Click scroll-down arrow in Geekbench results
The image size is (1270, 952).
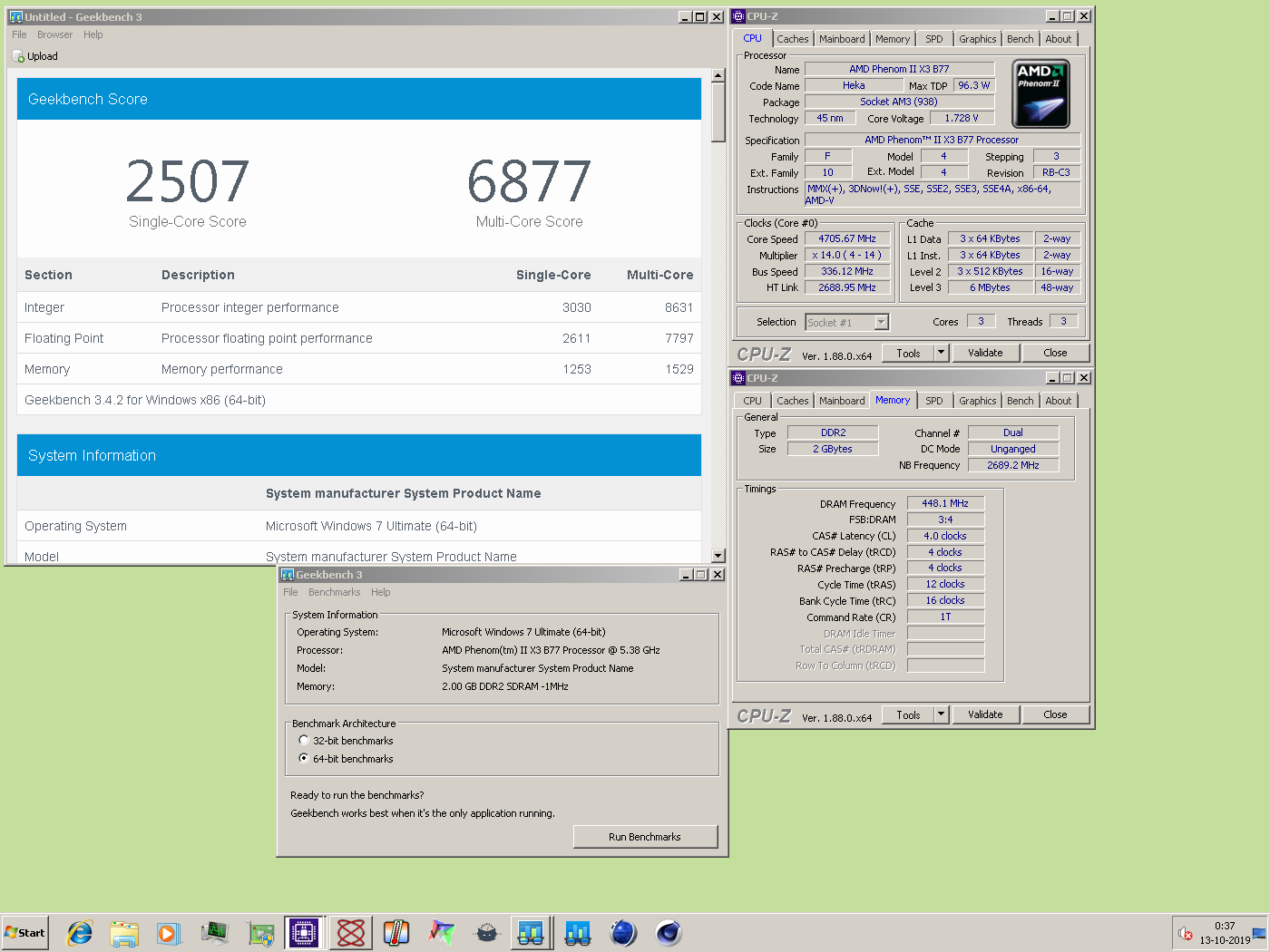pos(718,556)
